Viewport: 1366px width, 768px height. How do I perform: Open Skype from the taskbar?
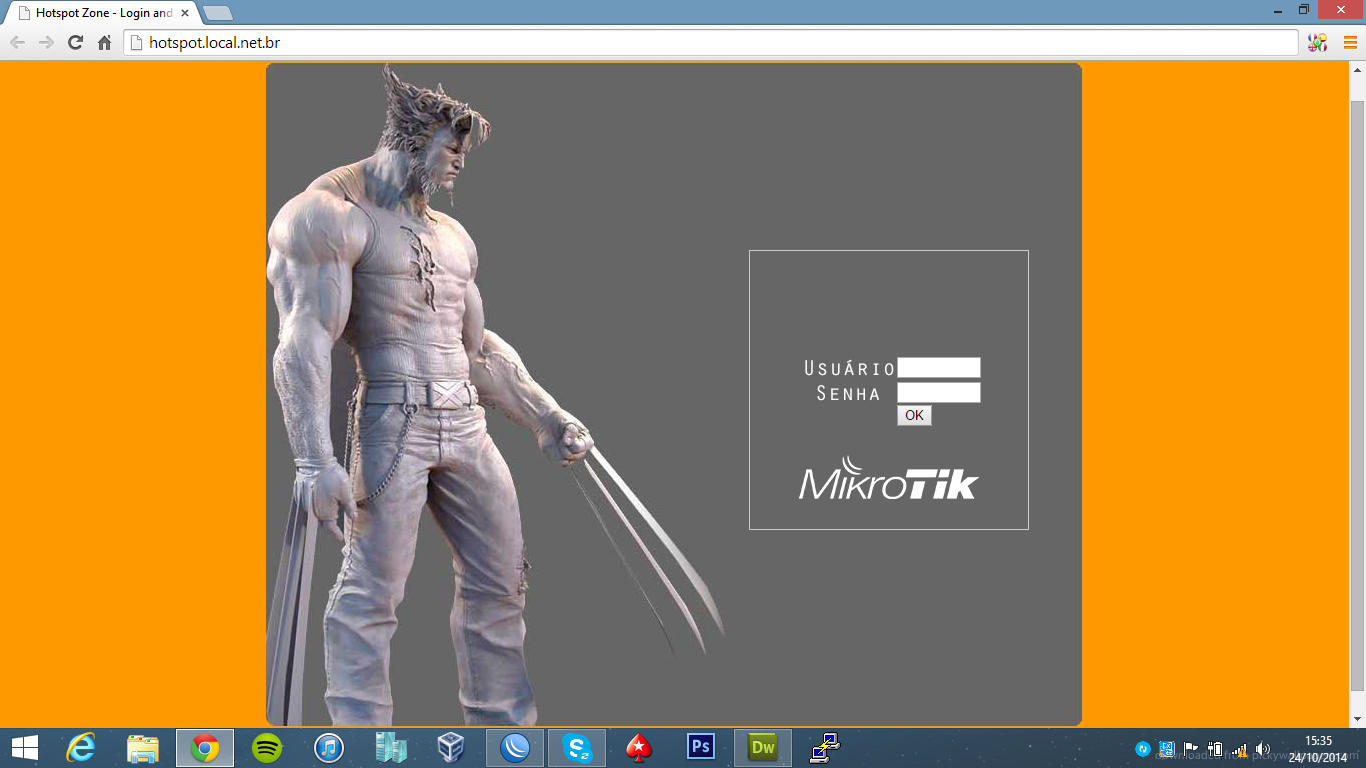pyautogui.click(x=577, y=748)
